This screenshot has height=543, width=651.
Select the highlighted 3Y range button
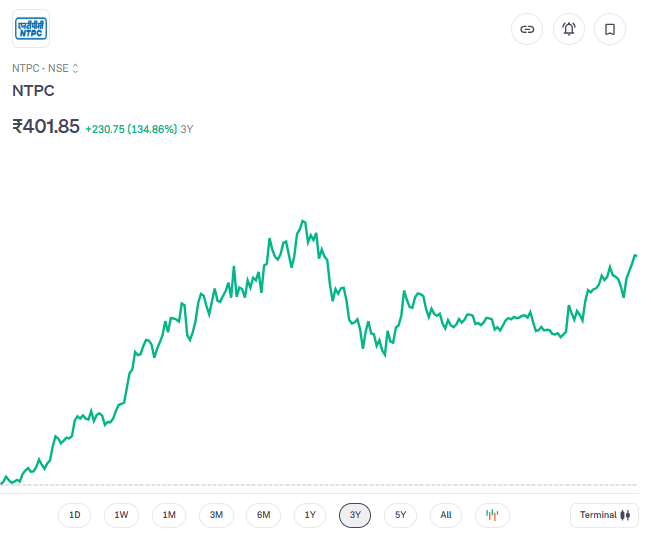click(x=355, y=515)
